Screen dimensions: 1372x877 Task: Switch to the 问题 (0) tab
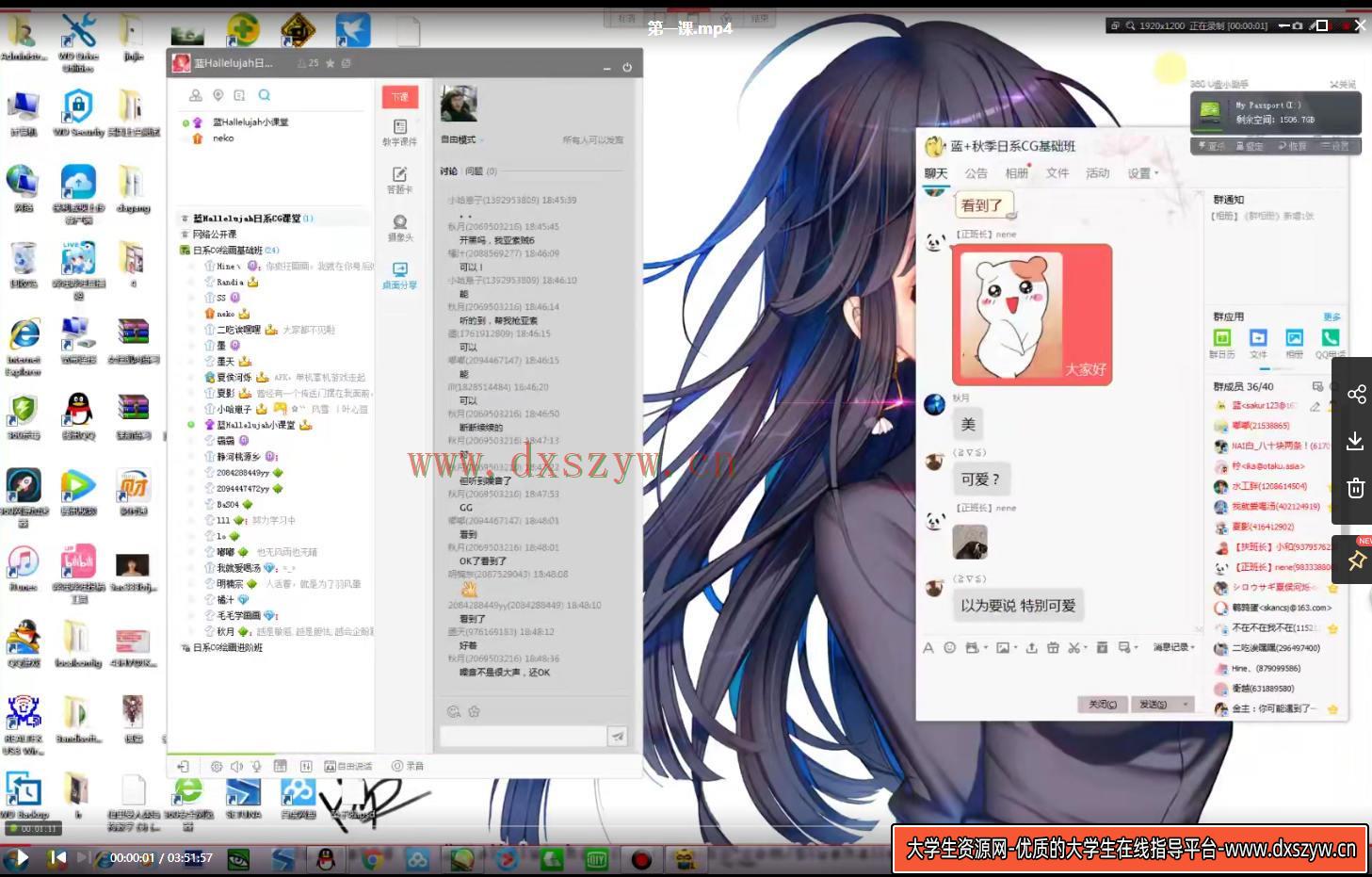pyautogui.click(x=480, y=171)
